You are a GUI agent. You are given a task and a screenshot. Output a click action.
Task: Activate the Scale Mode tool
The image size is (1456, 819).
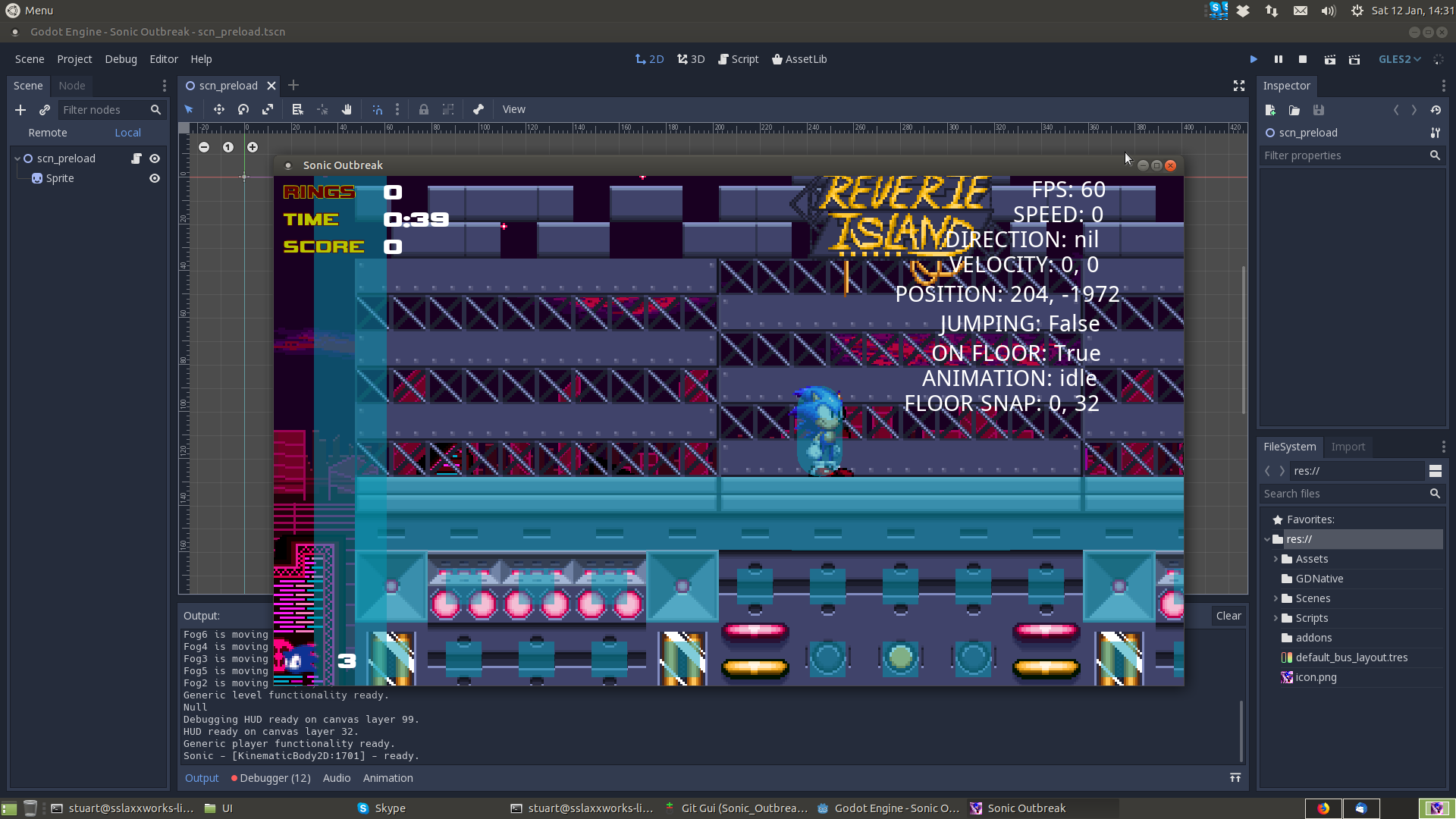[x=268, y=109]
